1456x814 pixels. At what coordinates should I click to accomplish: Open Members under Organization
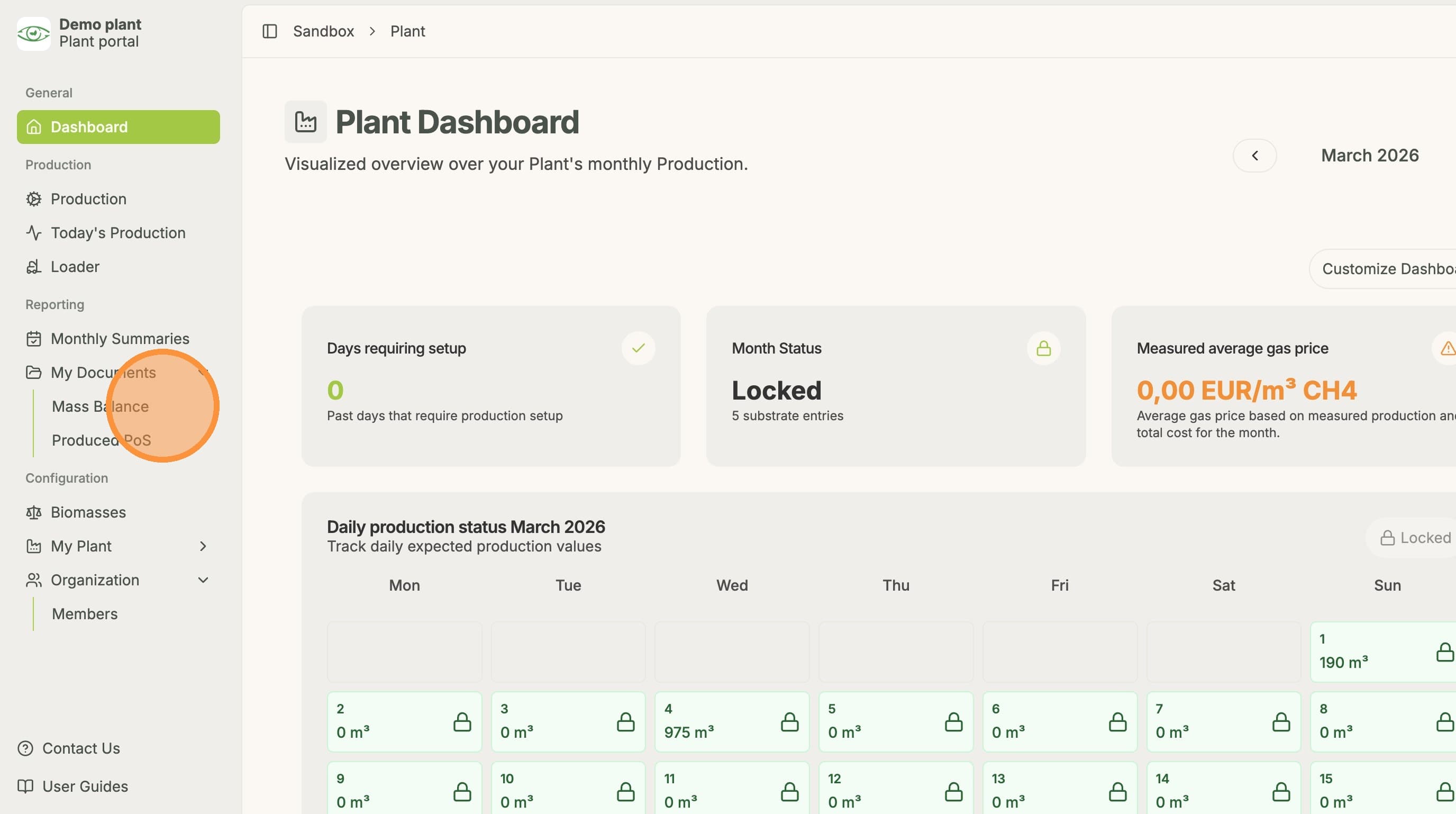click(85, 614)
